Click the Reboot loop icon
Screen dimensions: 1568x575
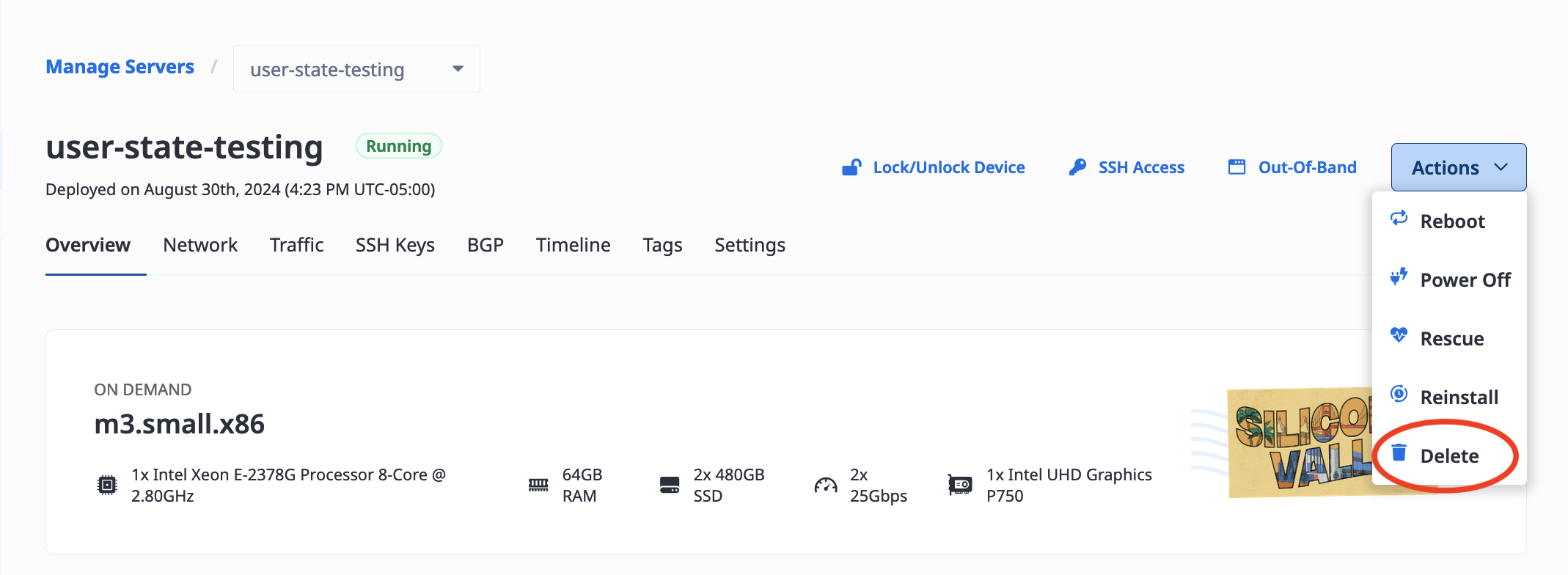point(1399,218)
